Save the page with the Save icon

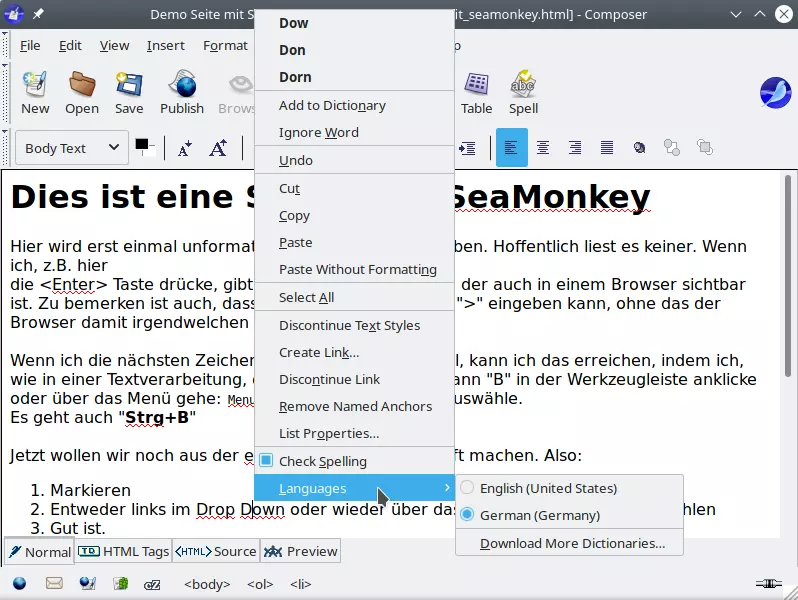(129, 93)
